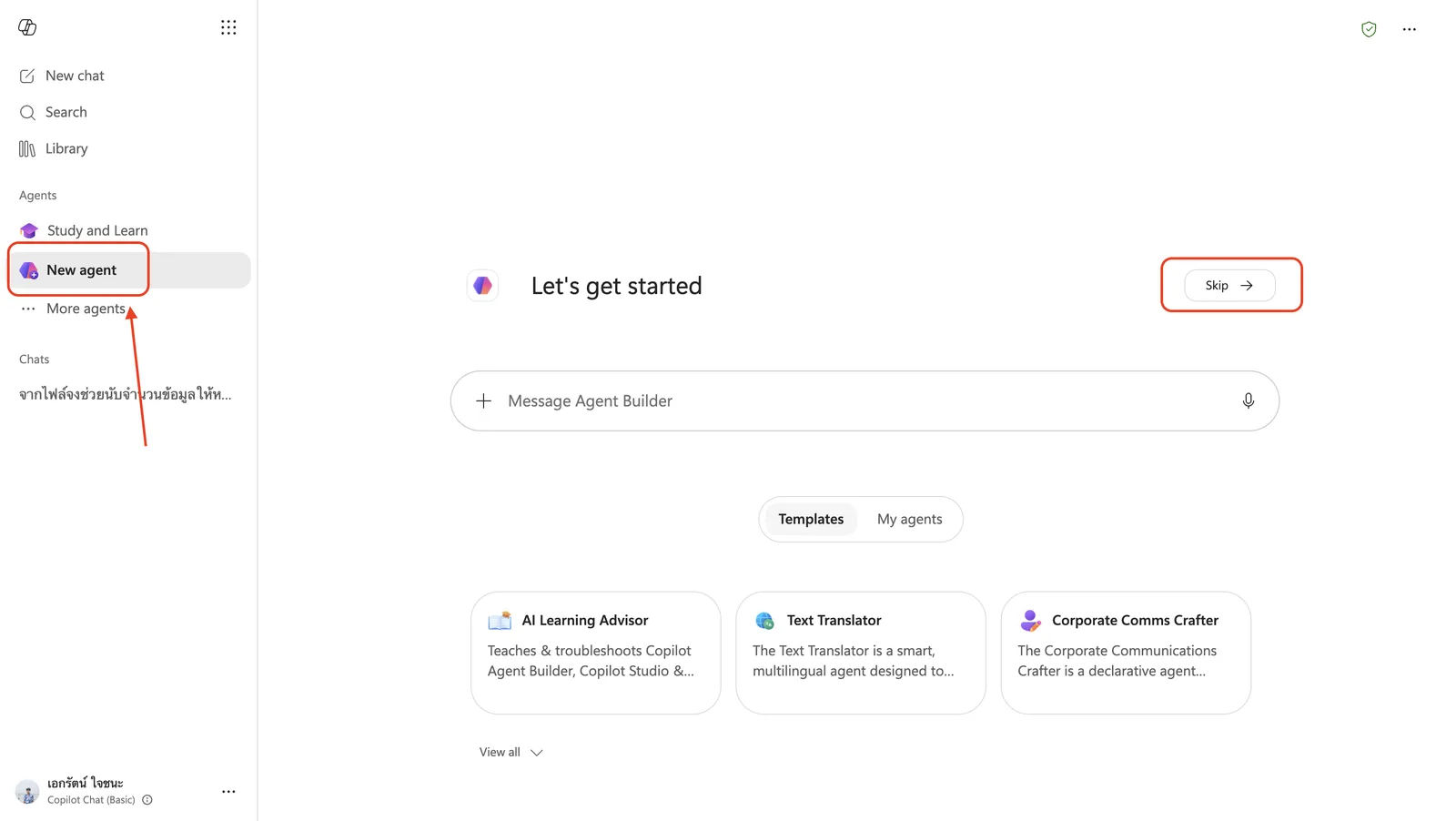Click the New chat compose icon

[27, 76]
